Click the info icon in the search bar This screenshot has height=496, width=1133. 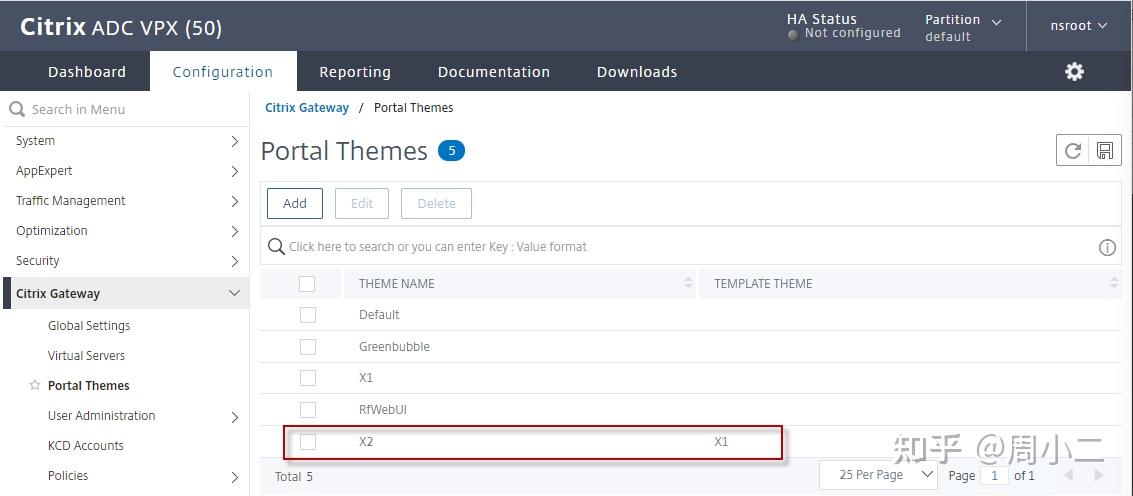click(1107, 247)
